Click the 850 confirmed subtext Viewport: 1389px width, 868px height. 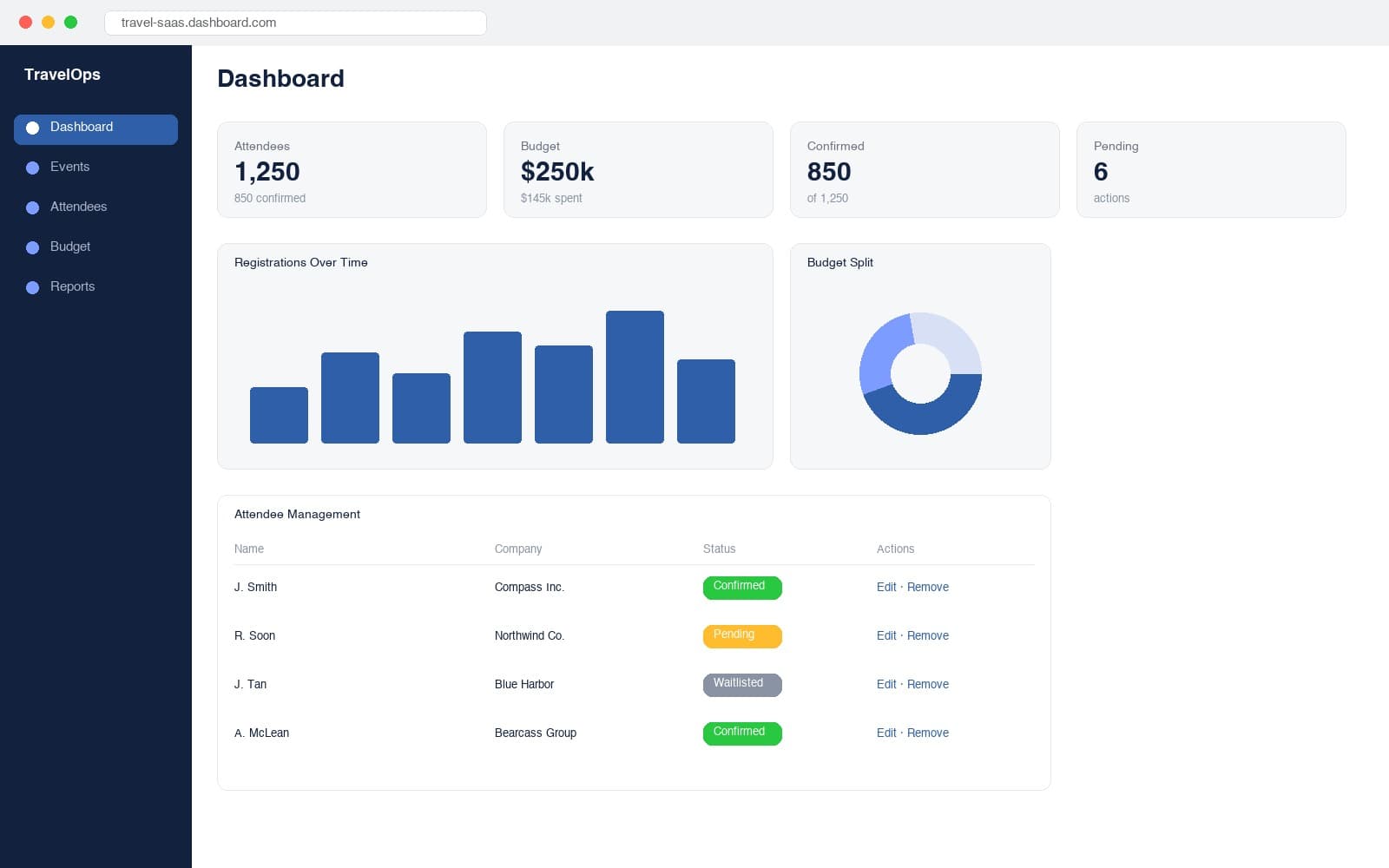pos(270,198)
